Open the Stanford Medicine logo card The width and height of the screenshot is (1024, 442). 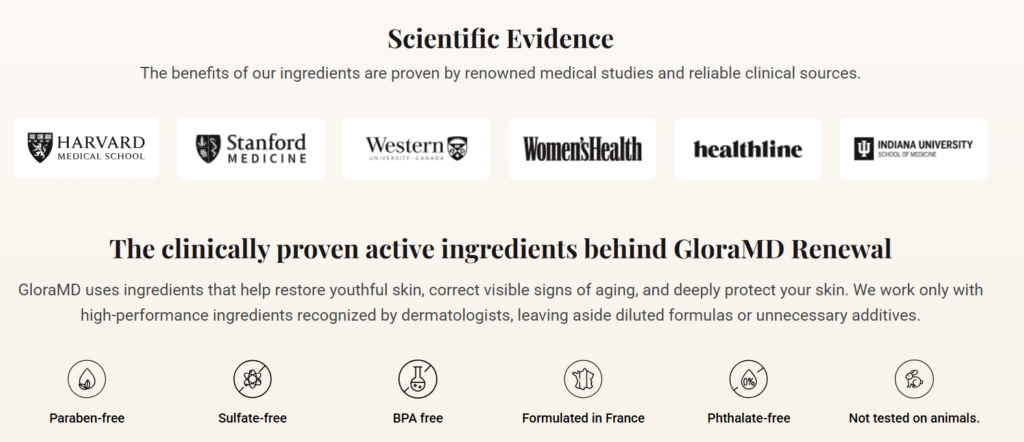[x=251, y=148]
